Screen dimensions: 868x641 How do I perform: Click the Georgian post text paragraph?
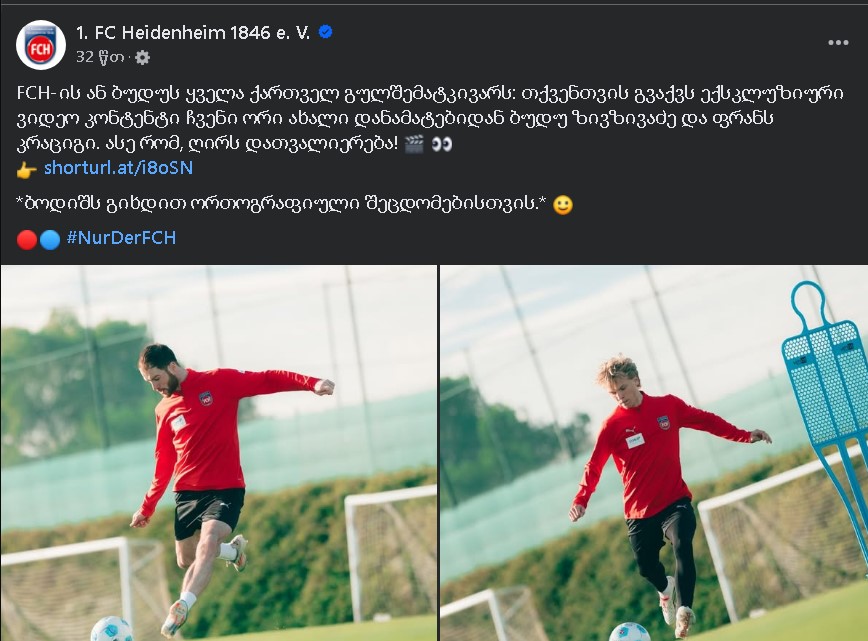[x=430, y=118]
